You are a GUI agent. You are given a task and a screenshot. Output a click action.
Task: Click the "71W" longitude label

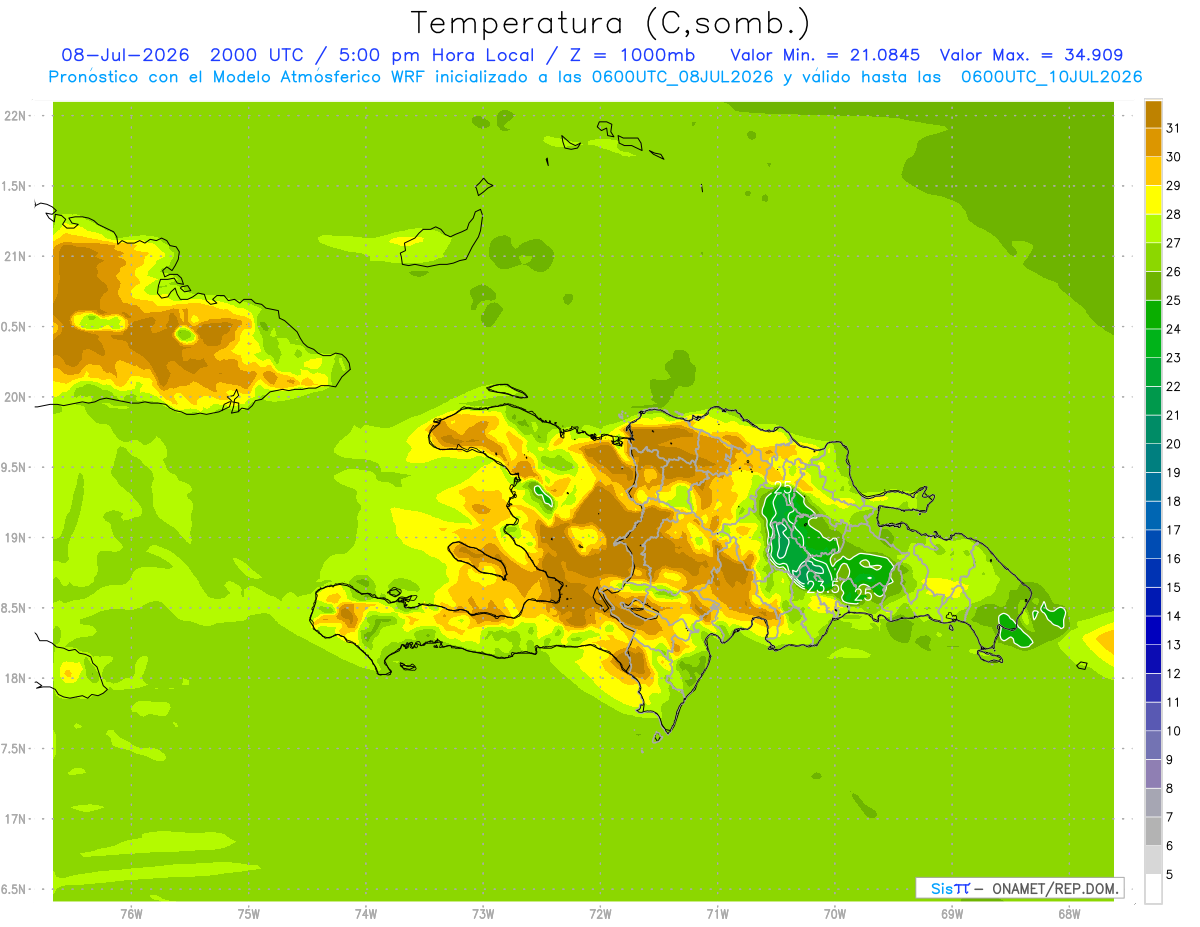click(717, 914)
